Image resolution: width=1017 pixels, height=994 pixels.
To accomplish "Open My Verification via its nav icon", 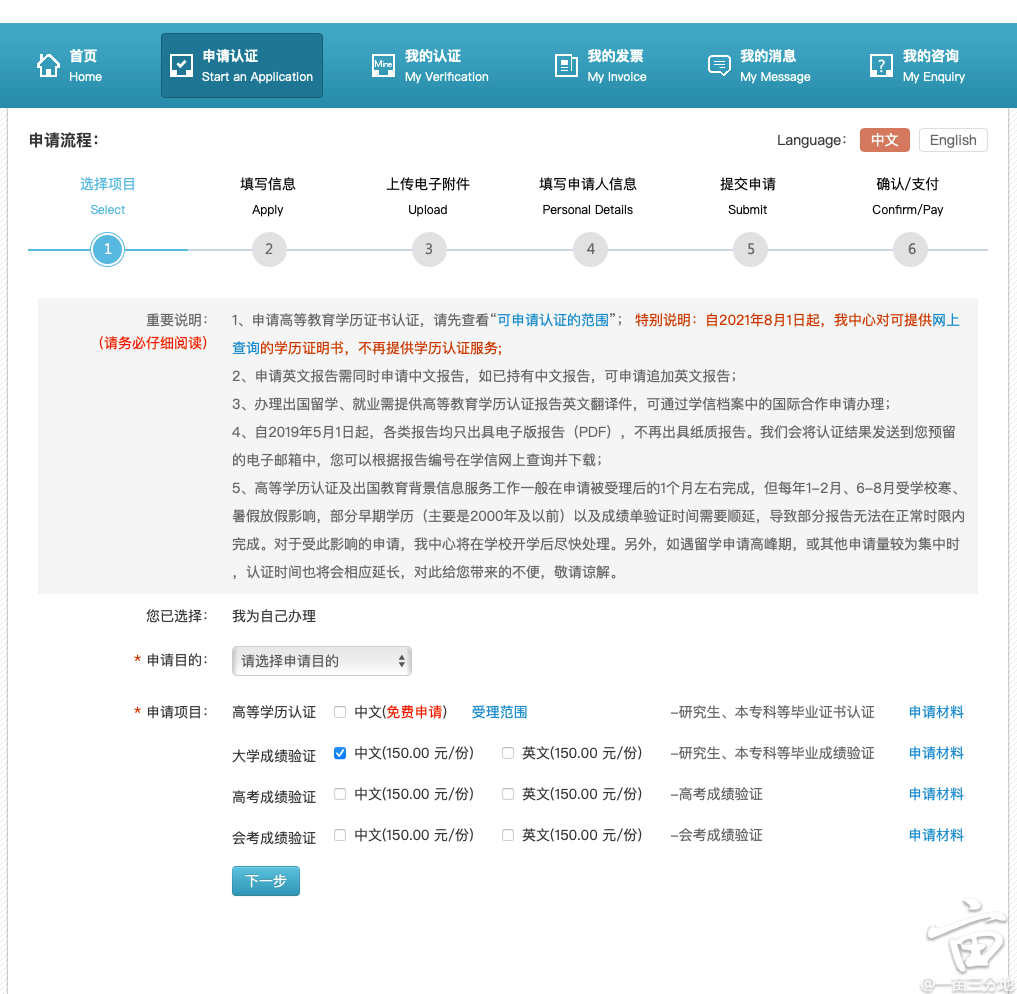I will pyautogui.click(x=382, y=64).
